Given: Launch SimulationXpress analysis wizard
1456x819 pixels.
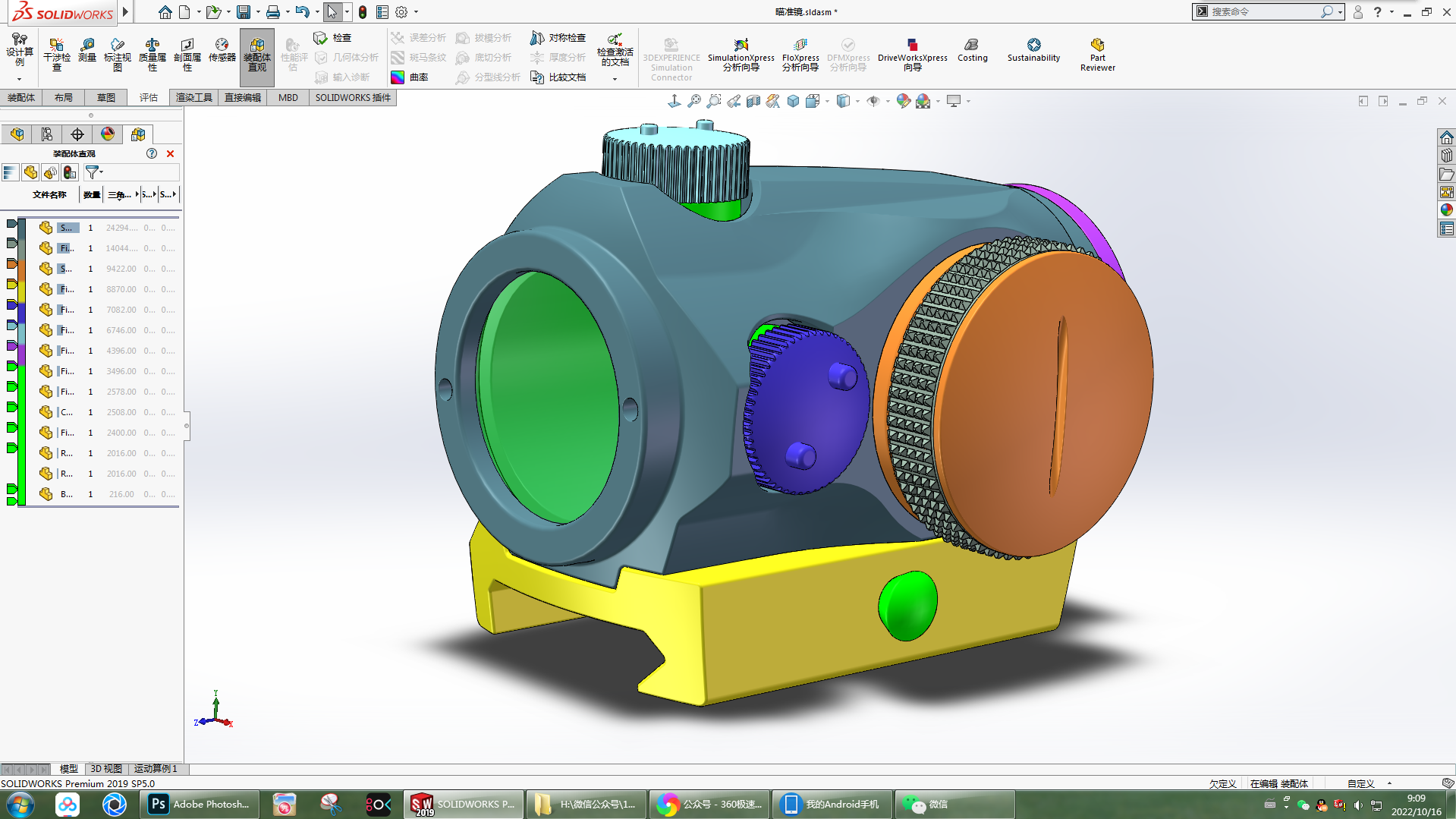Looking at the screenshot, I should pos(741,55).
